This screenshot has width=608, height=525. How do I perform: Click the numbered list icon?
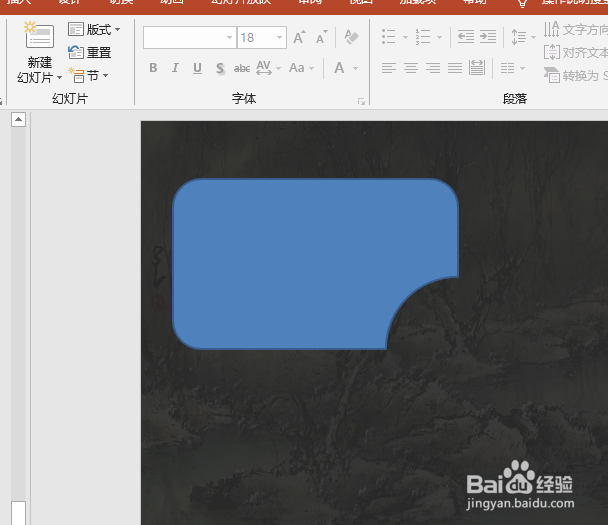(423, 37)
